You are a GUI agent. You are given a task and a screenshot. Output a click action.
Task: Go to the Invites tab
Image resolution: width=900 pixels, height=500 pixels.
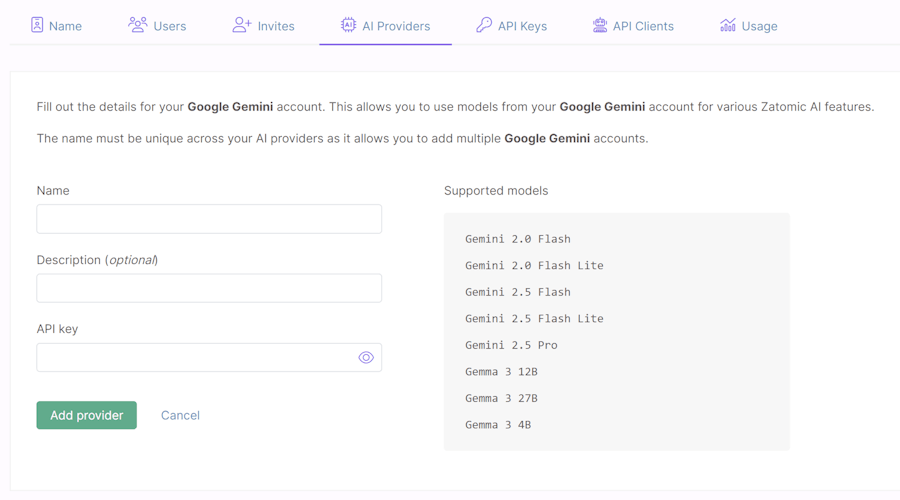click(x=263, y=26)
